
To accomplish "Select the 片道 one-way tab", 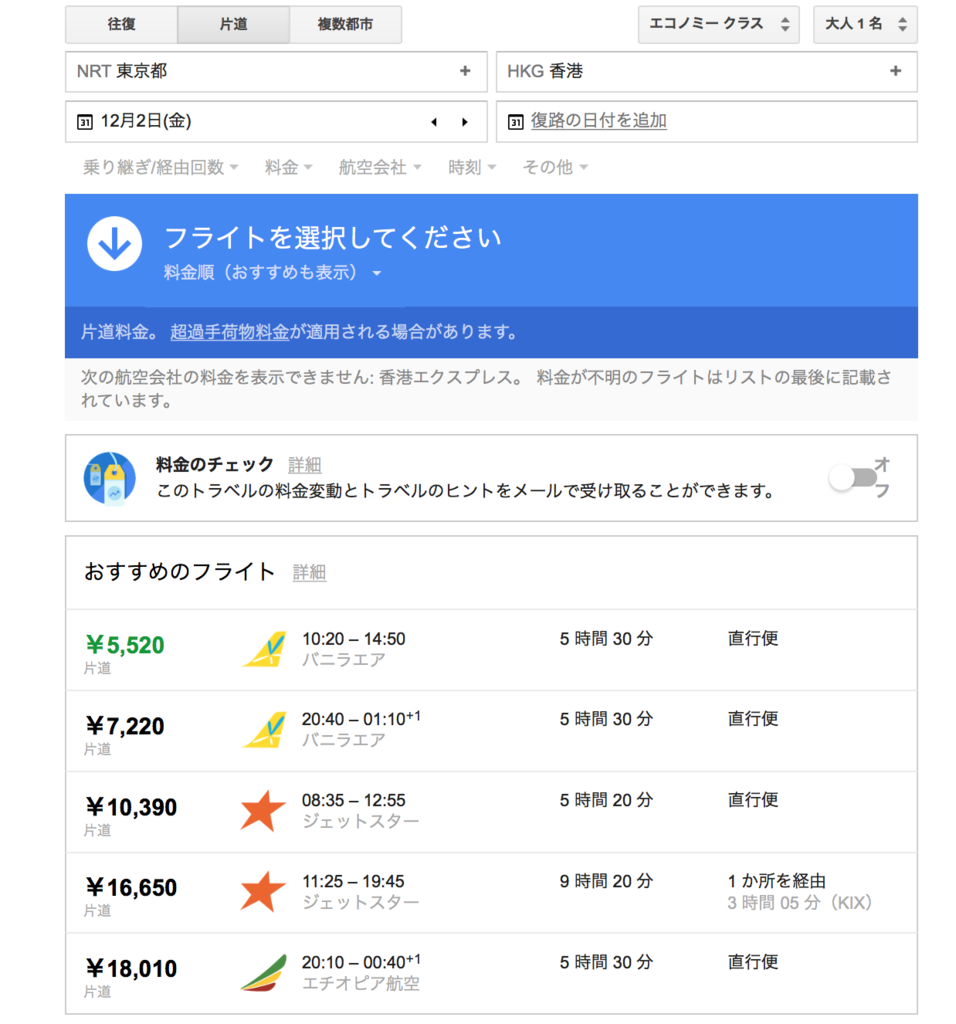I will pos(233,24).
